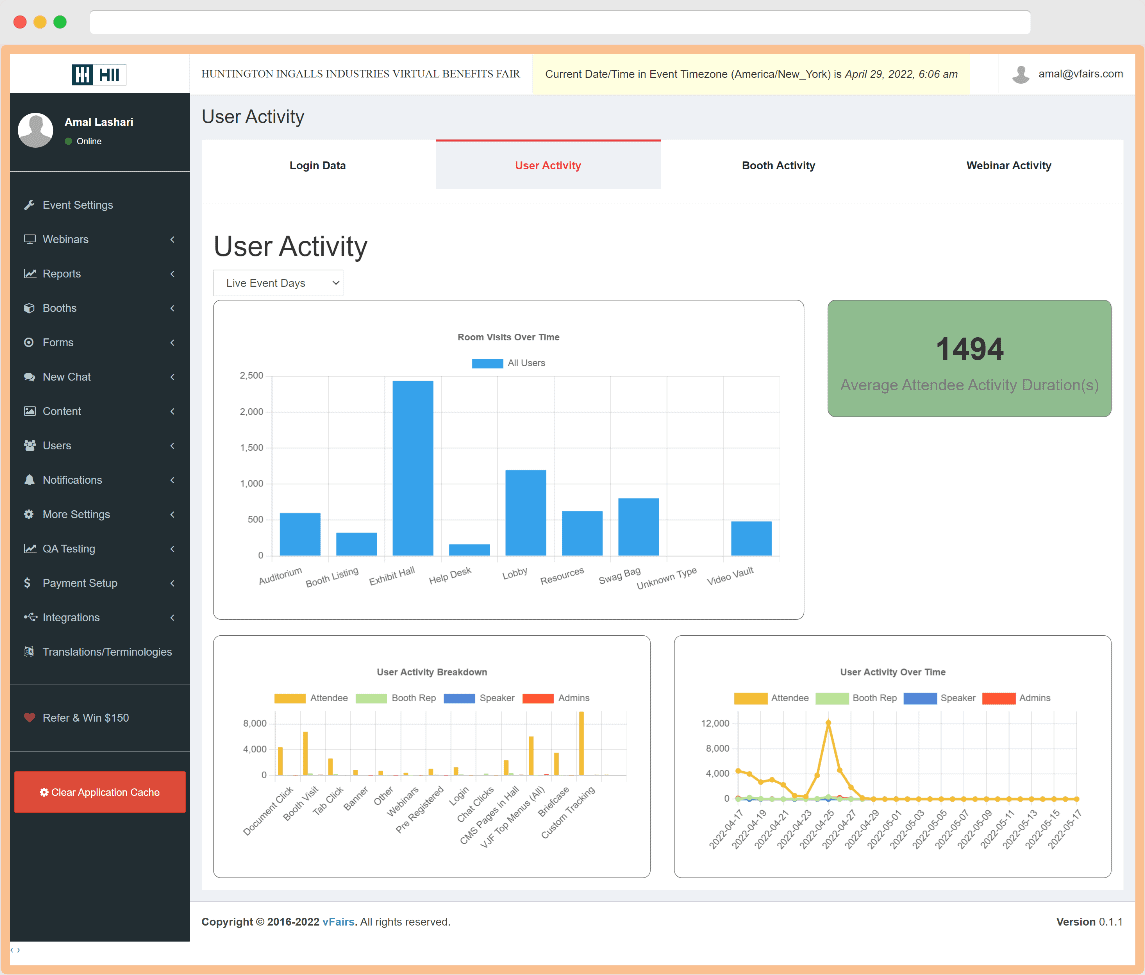Select the Webinars icon in sidebar

[32, 239]
